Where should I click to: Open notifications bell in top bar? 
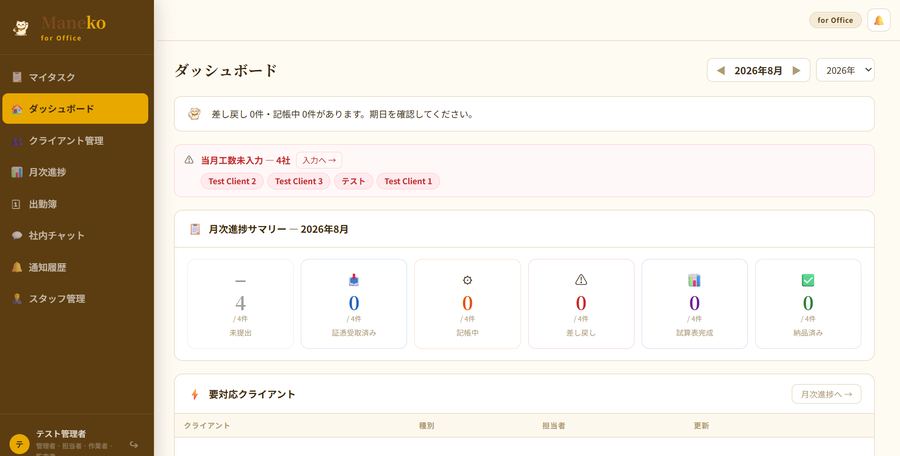(878, 20)
